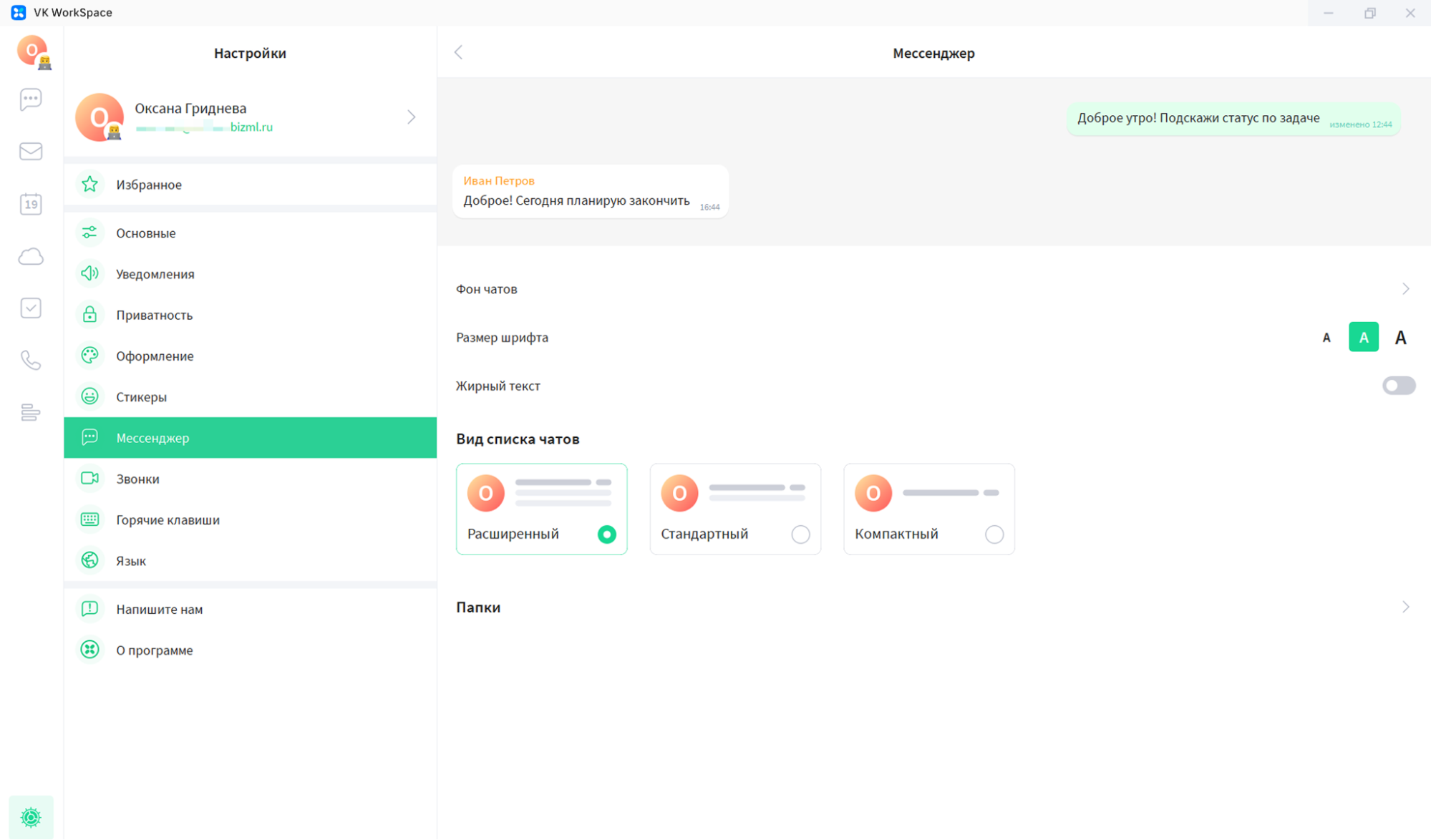Click Напишите нам feedback item
Image resolution: width=1431 pixels, height=840 pixels.
click(x=159, y=610)
